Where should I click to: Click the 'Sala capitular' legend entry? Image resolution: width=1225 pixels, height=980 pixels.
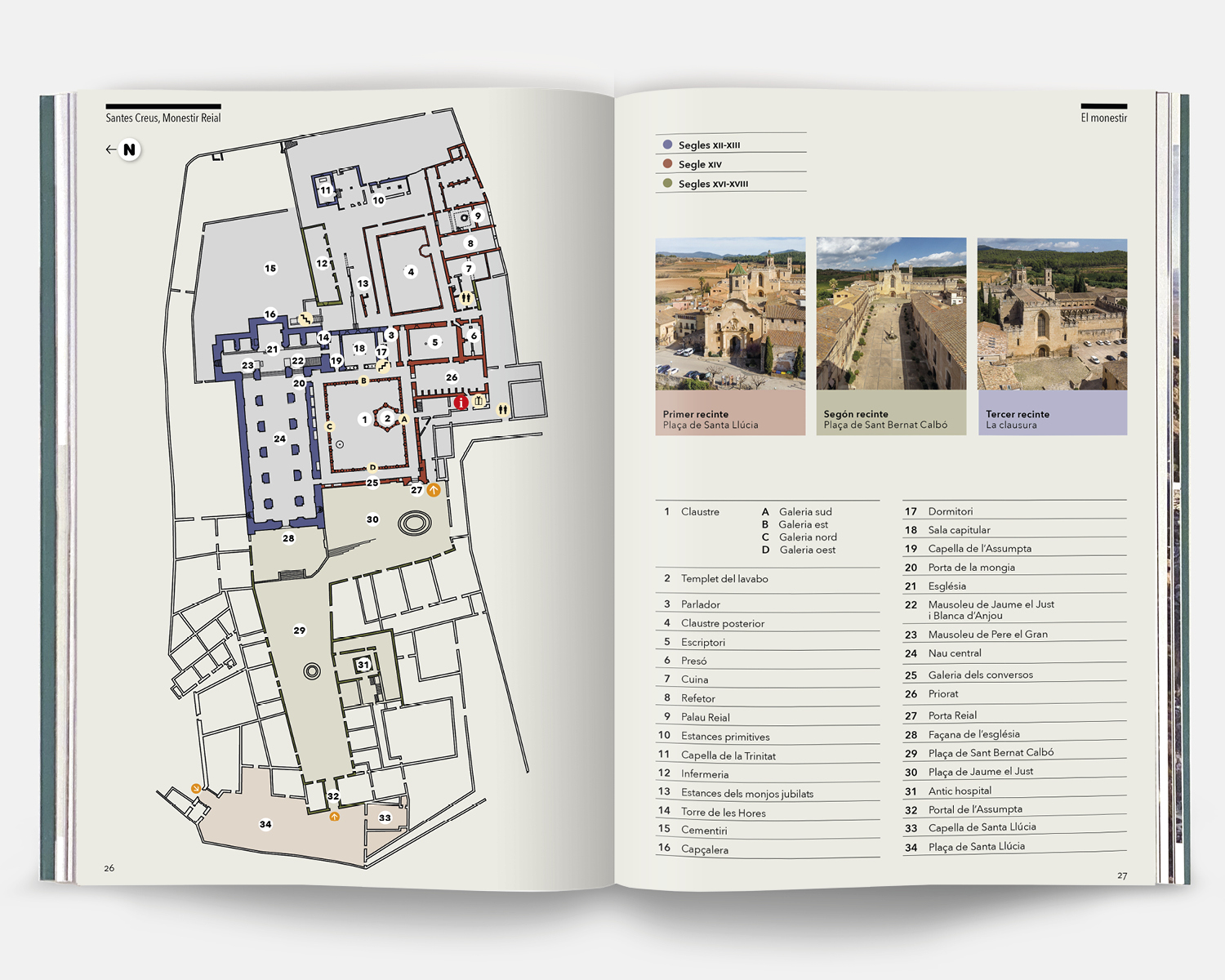(x=959, y=530)
